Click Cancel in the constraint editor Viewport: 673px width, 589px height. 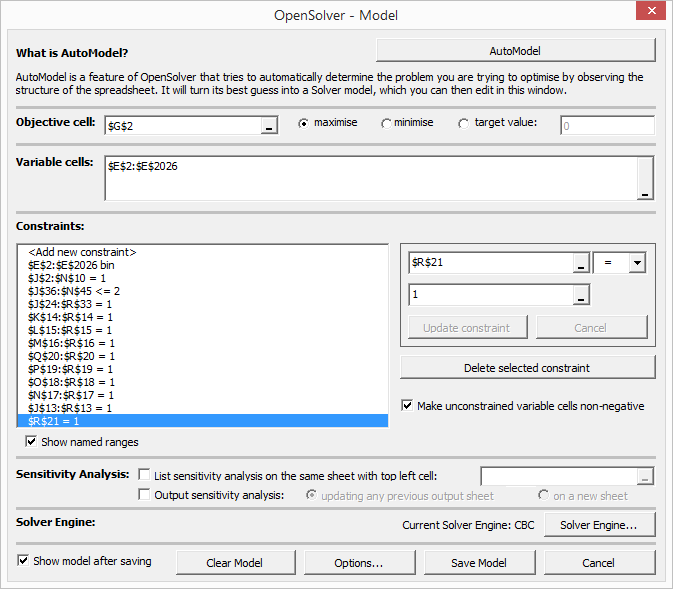591,328
